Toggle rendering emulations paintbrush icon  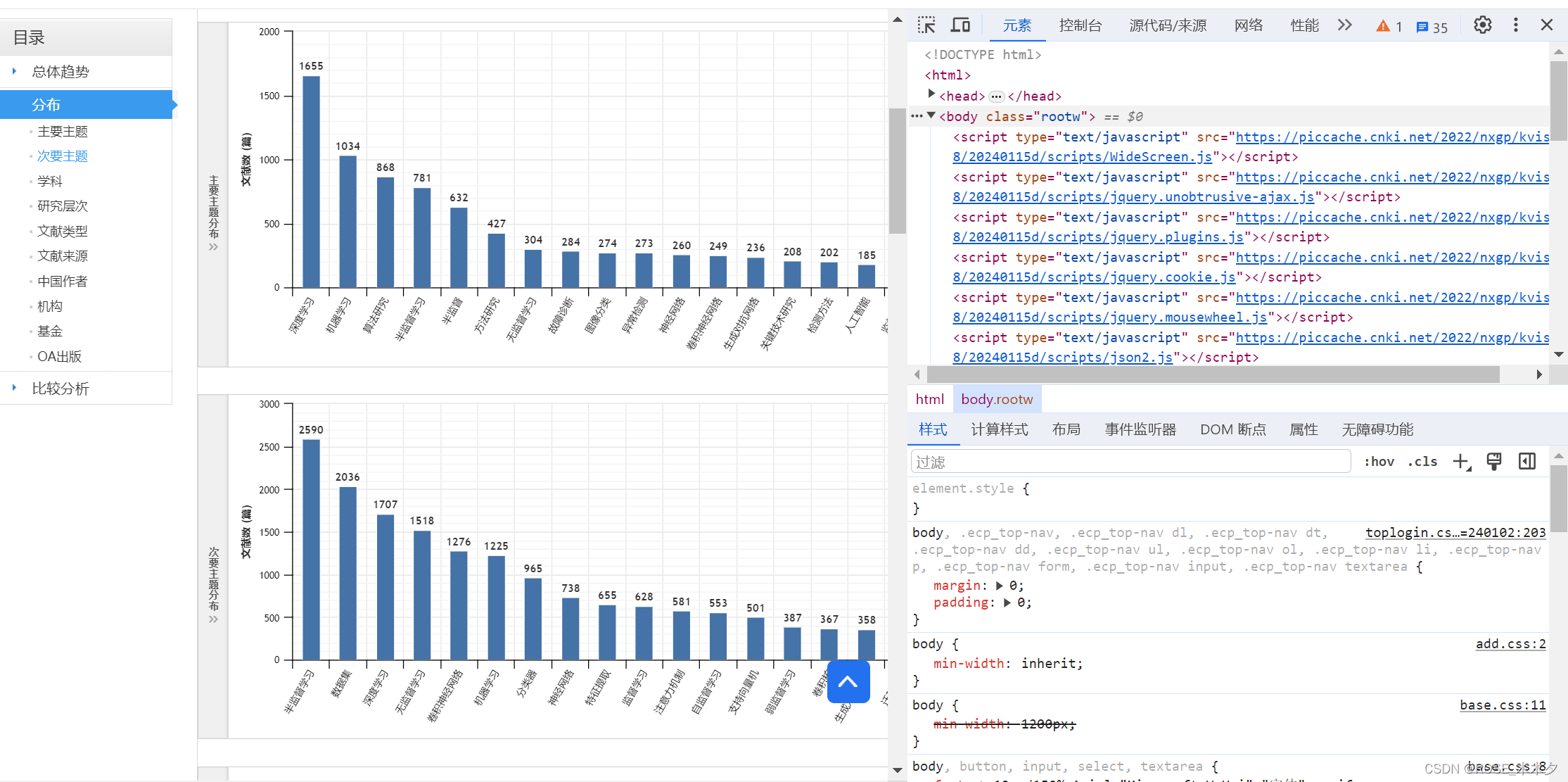pos(1493,462)
